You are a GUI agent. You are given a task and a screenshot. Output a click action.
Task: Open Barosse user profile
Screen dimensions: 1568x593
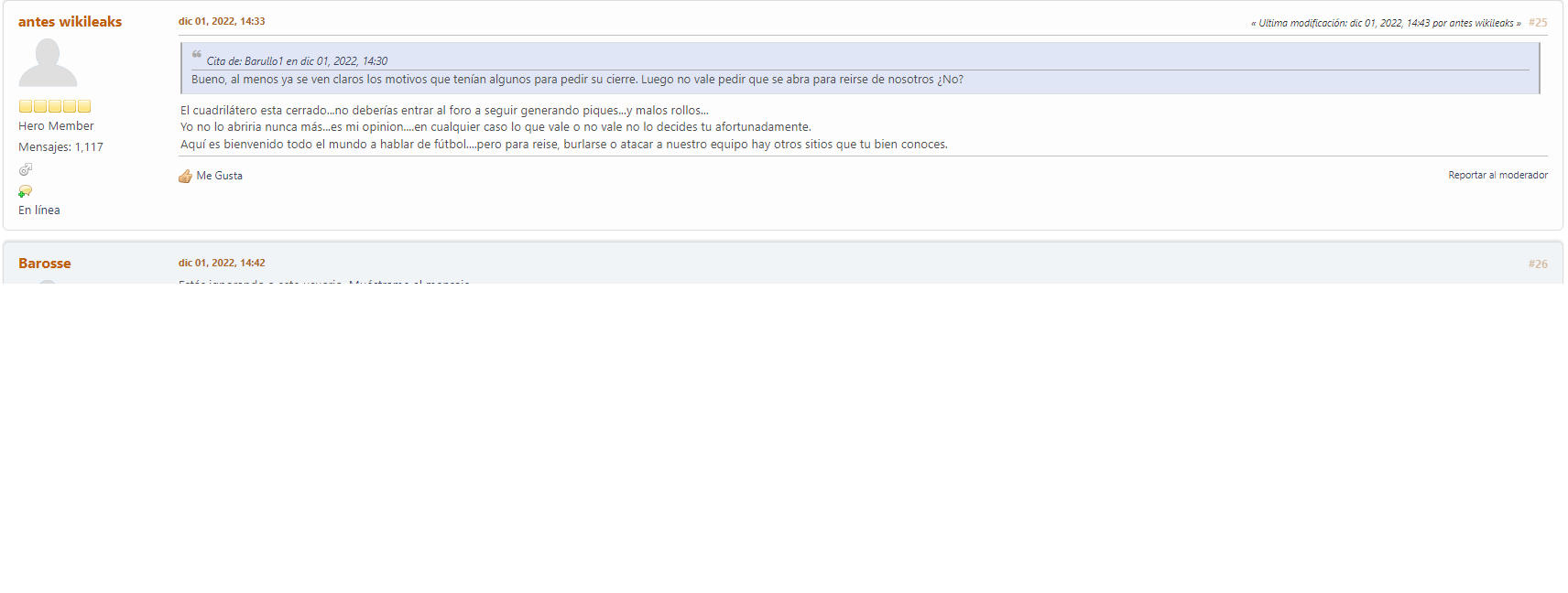pyautogui.click(x=45, y=264)
